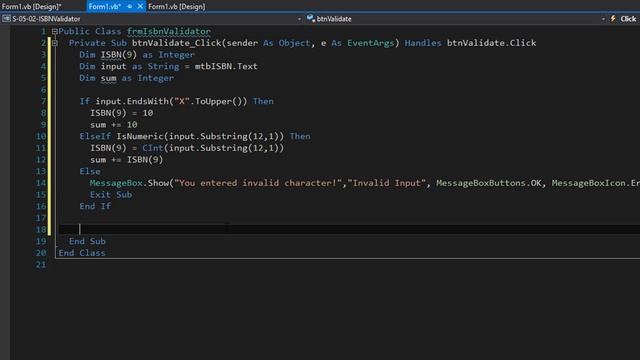Collapse the Public Class frmIsbnValidator block
The width and height of the screenshot is (640, 360).
tap(55, 31)
